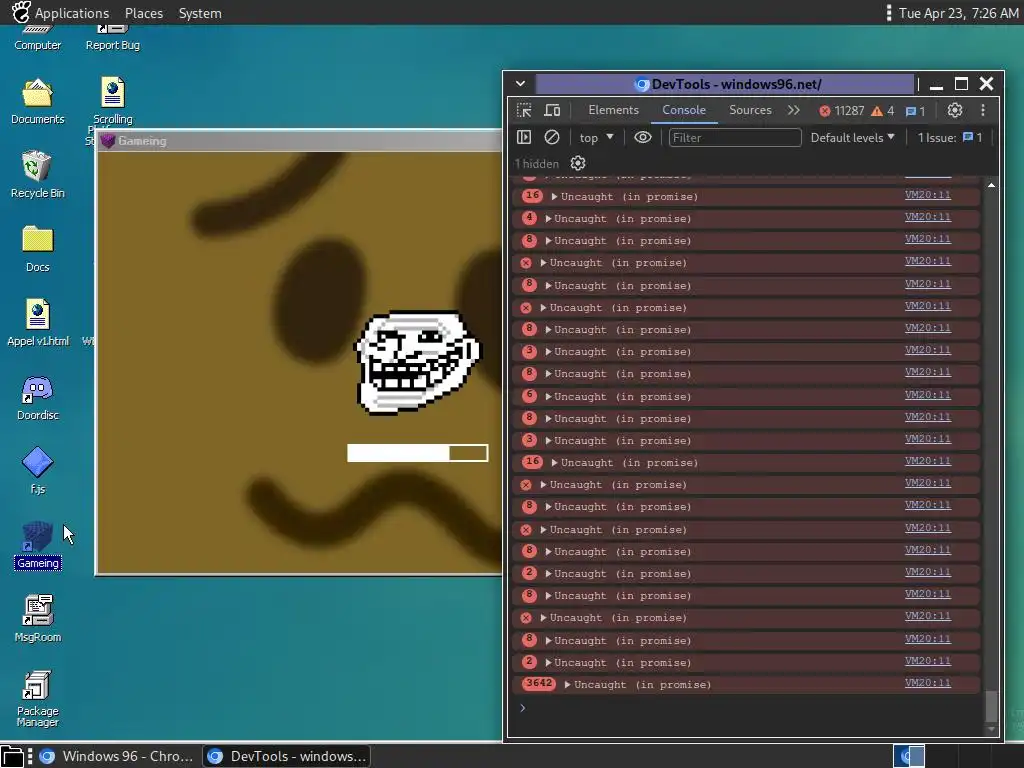This screenshot has width=1024, height=768.
Task: Activate the inspect element picker in DevTools
Action: click(524, 110)
